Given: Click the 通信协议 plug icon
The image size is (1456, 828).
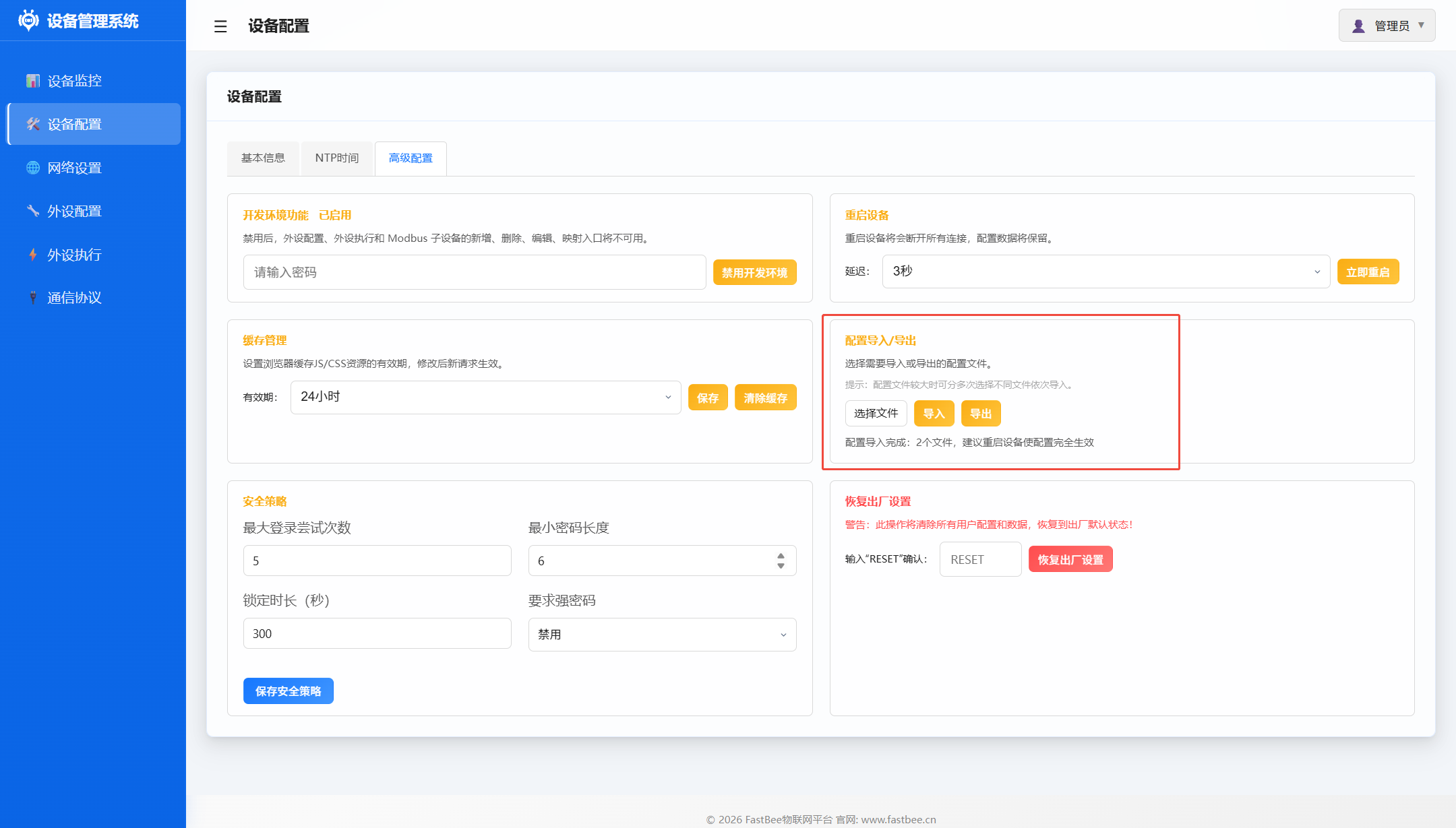Looking at the screenshot, I should coord(33,298).
